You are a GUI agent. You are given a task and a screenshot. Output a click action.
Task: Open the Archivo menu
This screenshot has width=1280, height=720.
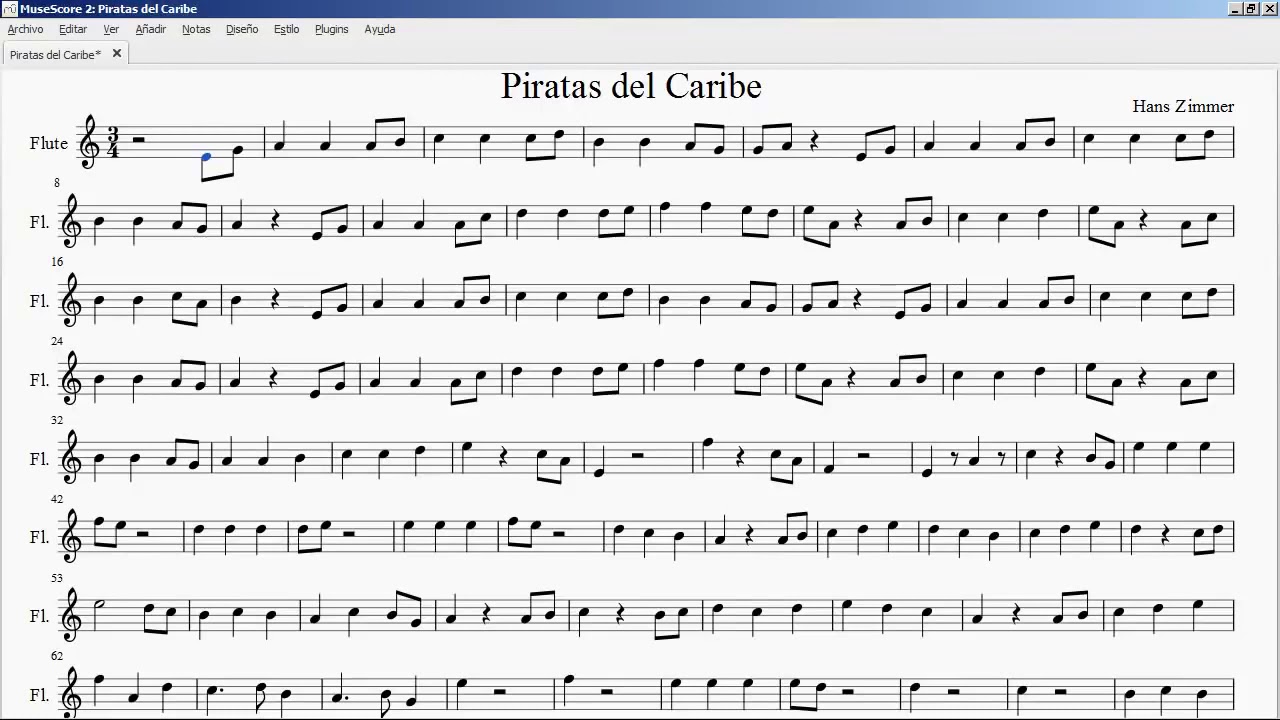pyautogui.click(x=25, y=29)
